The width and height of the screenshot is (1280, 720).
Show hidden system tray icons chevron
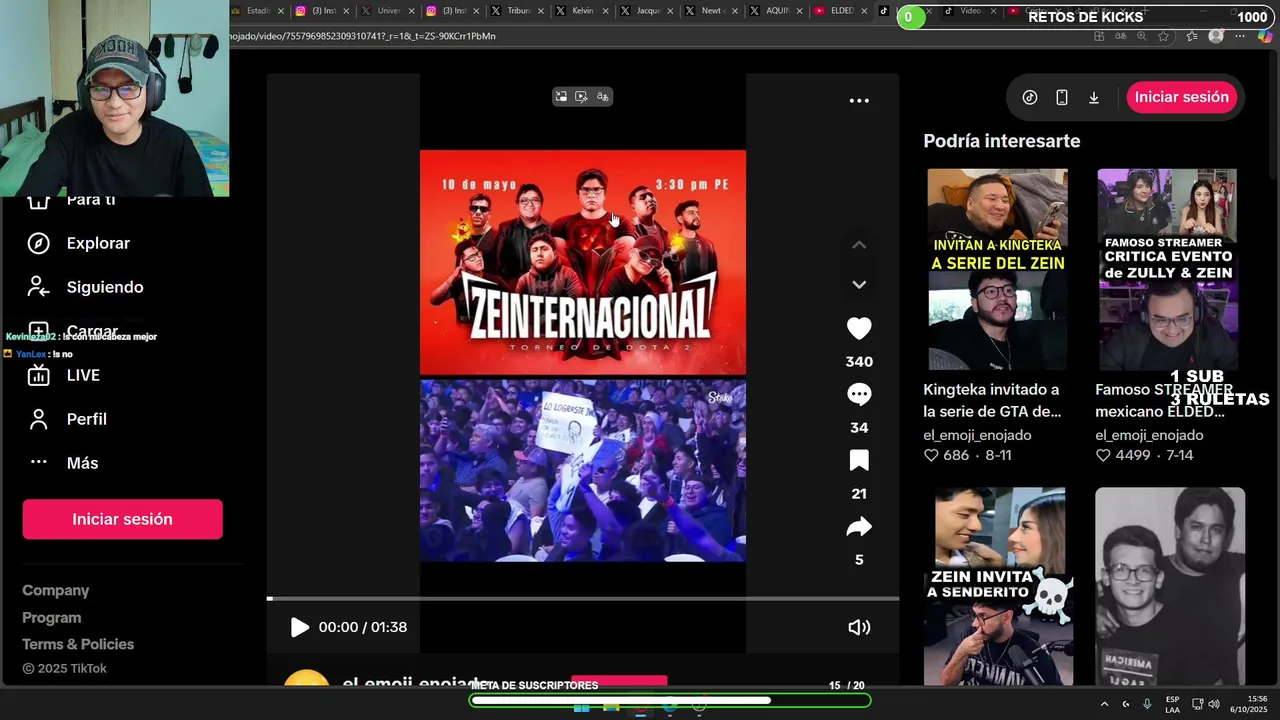pos(1104,704)
